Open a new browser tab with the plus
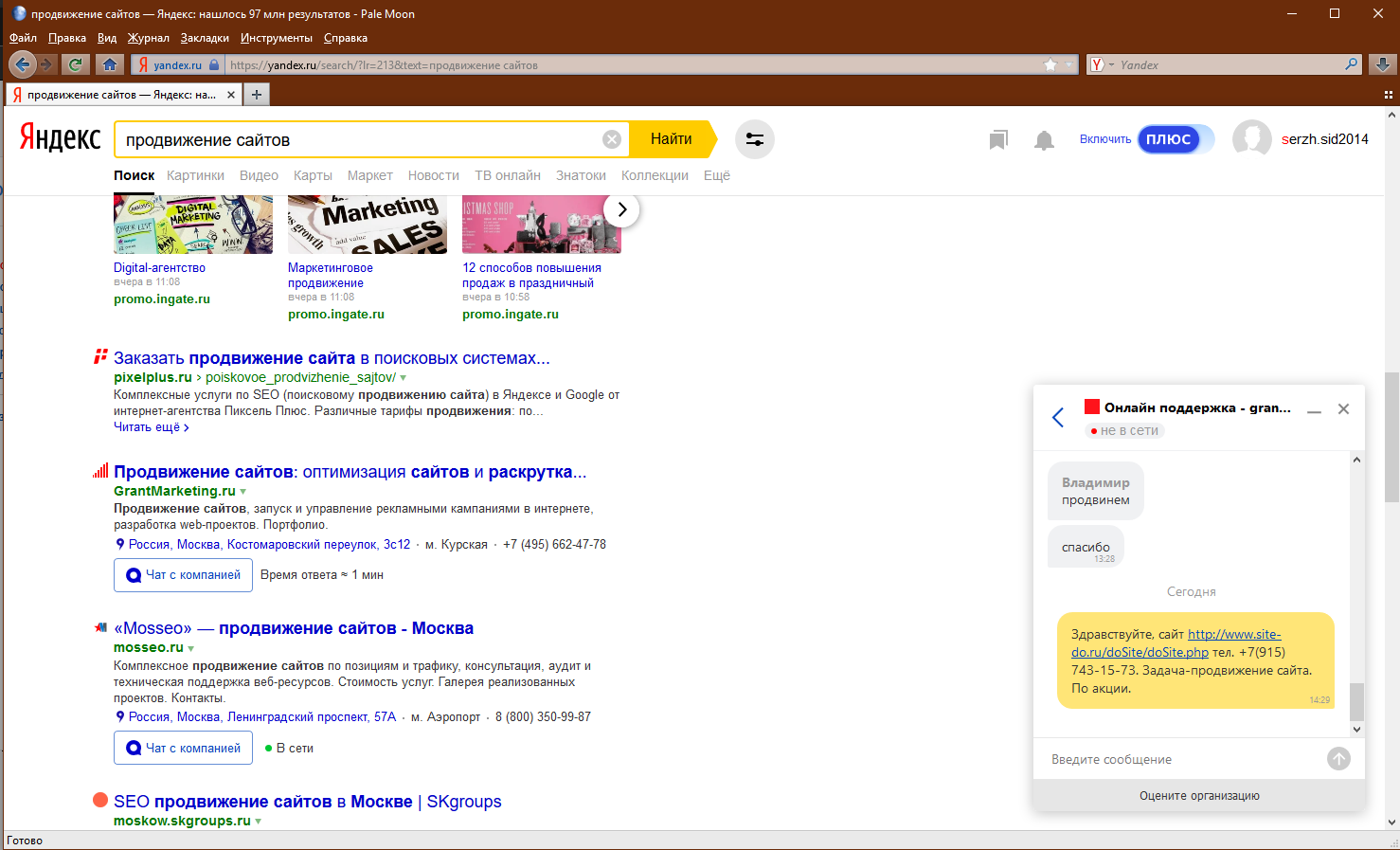The image size is (1400, 850). (256, 95)
